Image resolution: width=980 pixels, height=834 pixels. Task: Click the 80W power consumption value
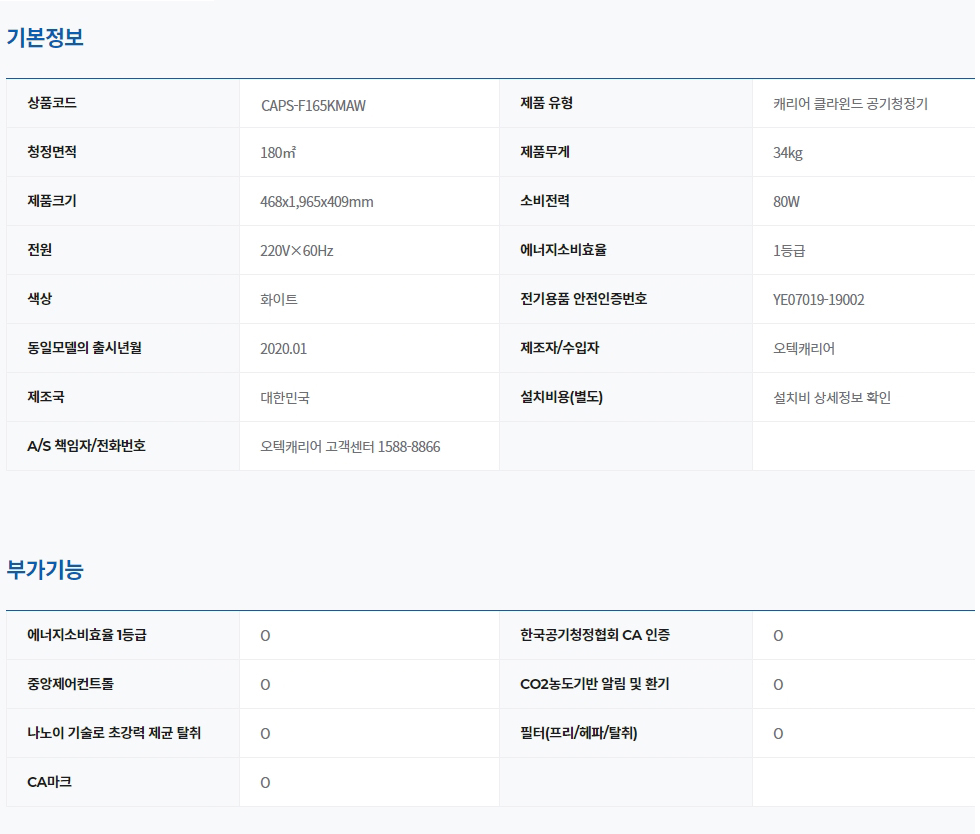[x=786, y=202]
